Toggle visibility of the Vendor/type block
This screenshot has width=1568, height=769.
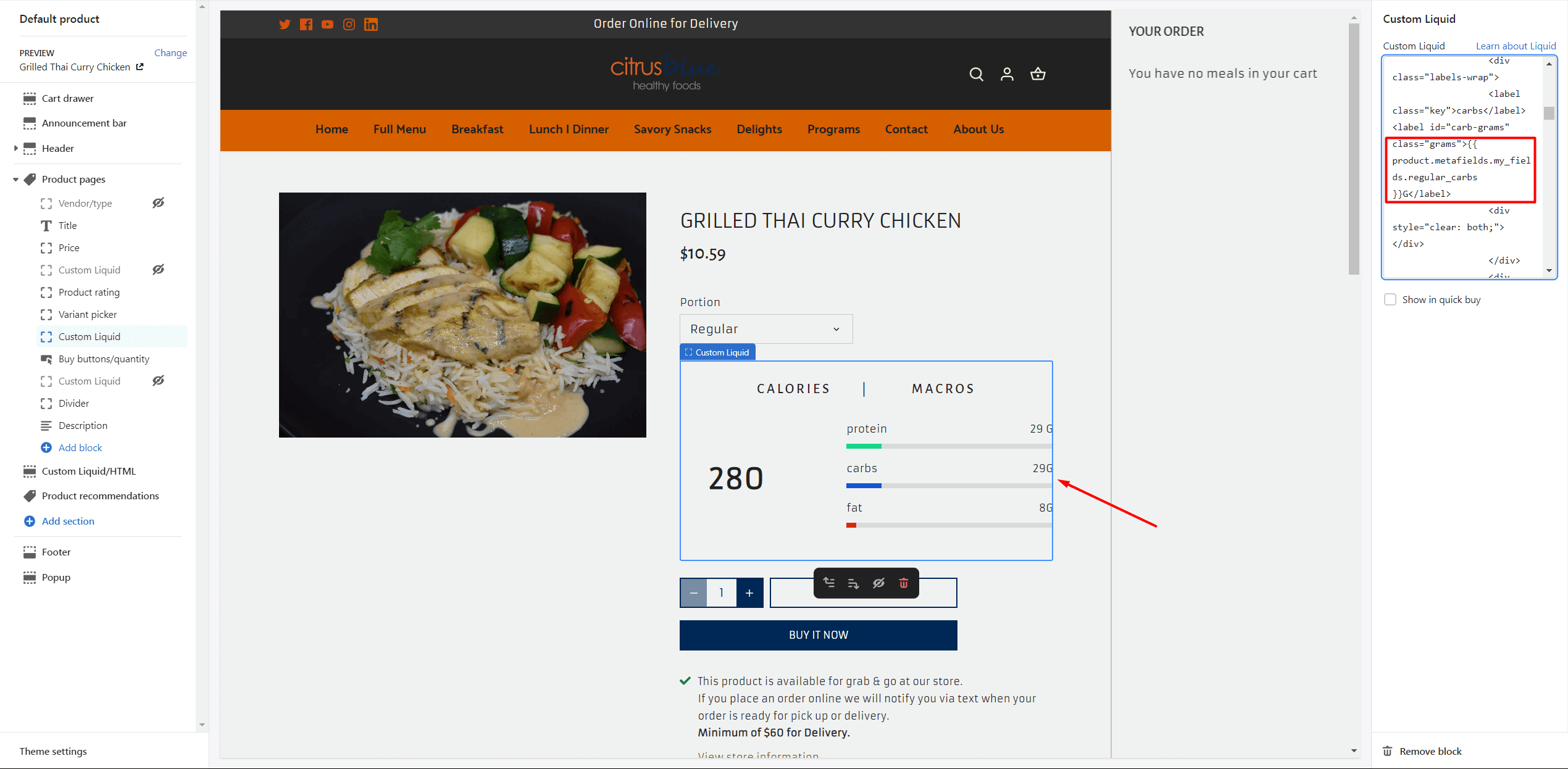click(158, 202)
